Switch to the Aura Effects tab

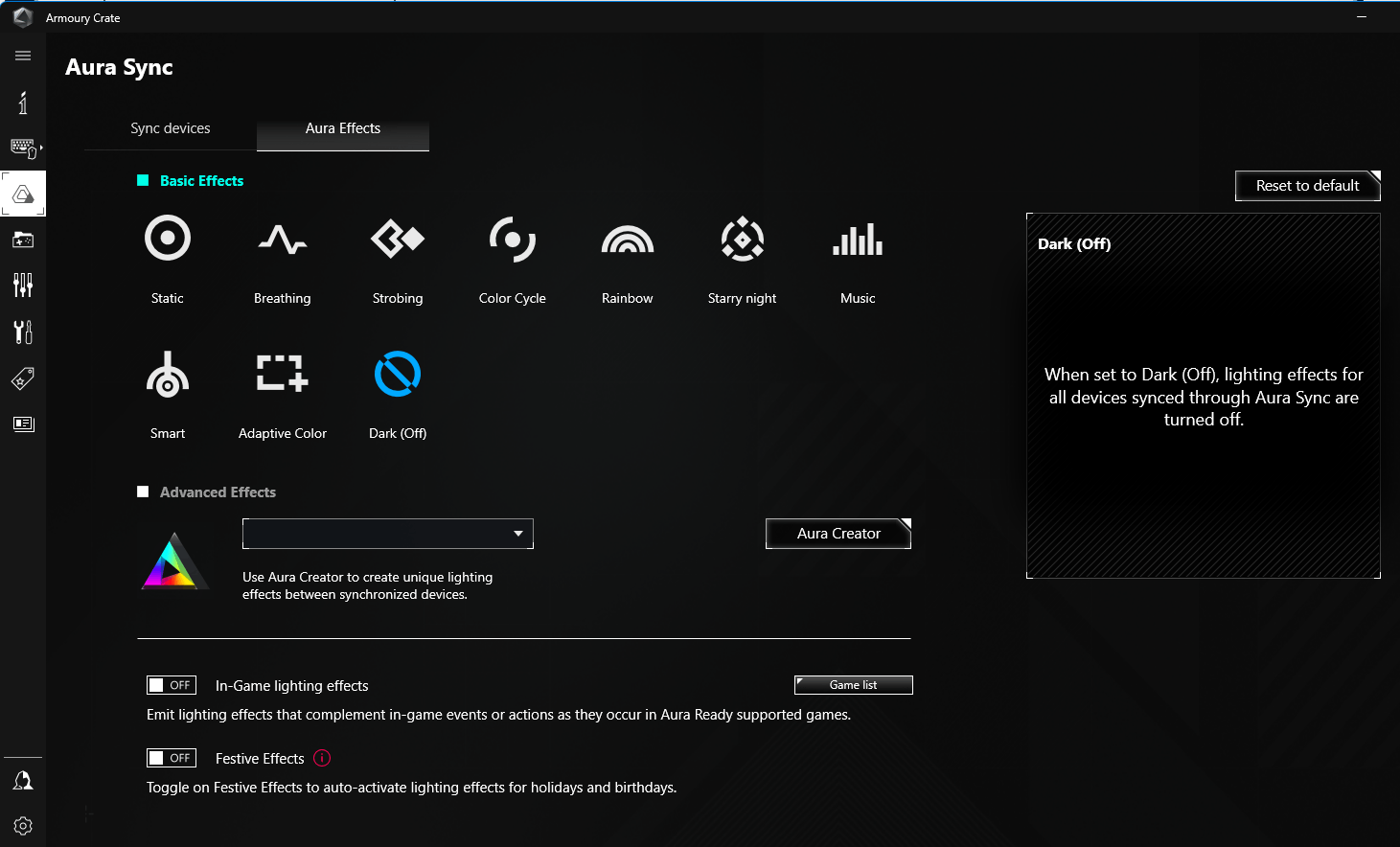coord(343,128)
